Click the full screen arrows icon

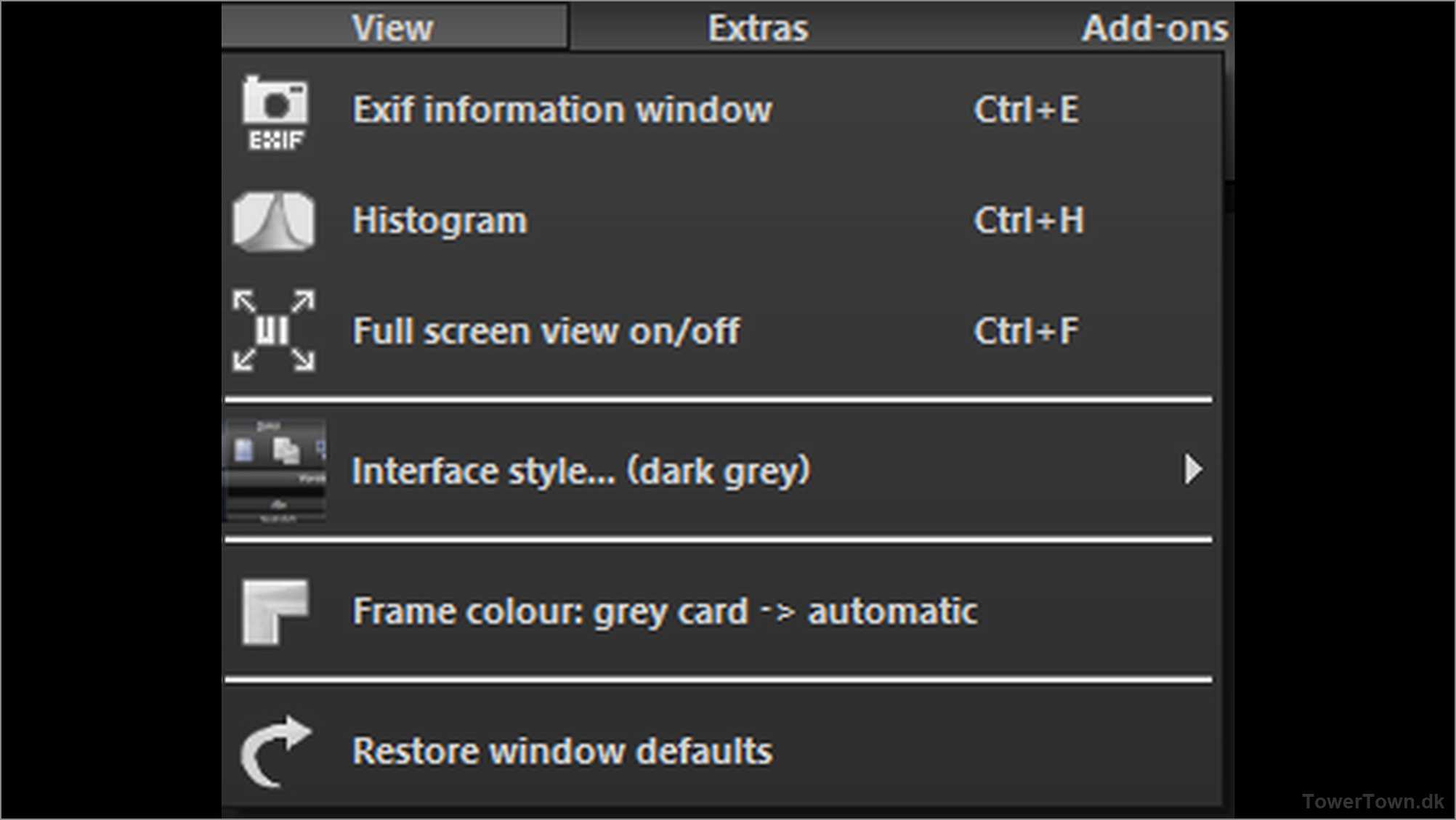[273, 330]
